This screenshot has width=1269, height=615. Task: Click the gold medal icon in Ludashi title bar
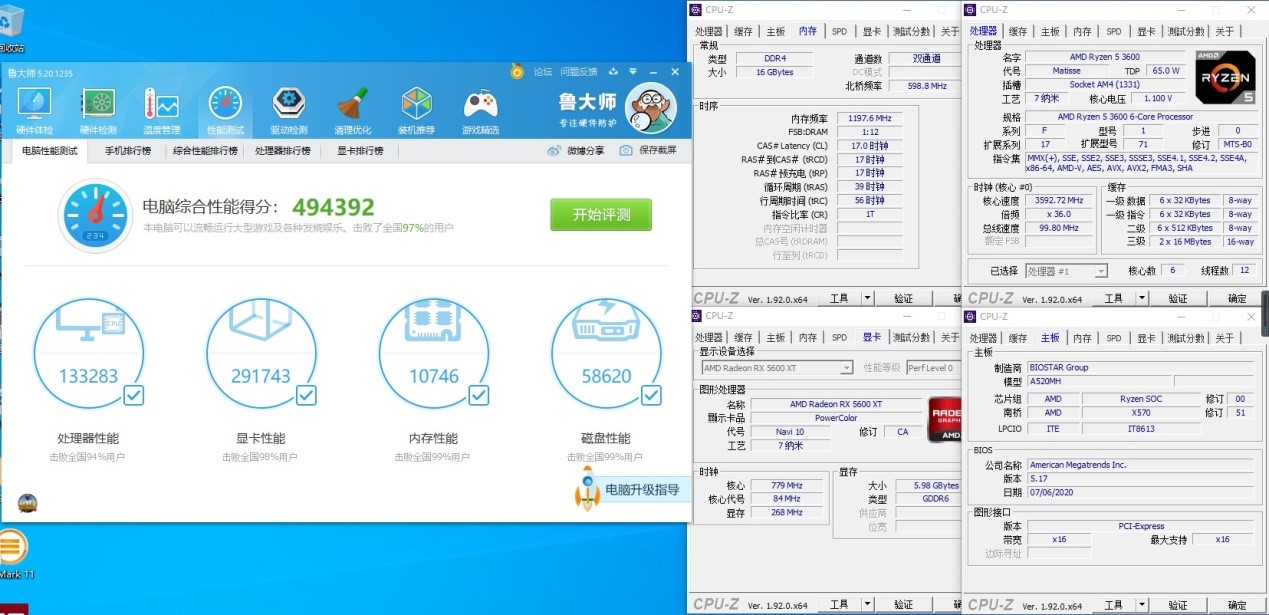tap(517, 71)
